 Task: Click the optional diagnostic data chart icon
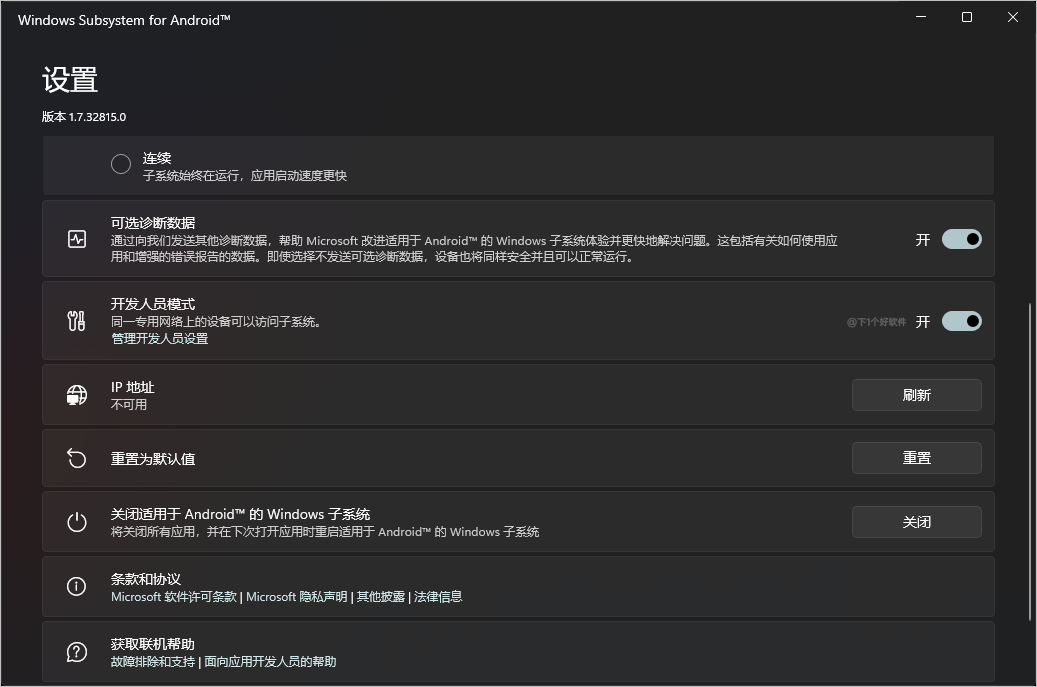[x=77, y=239]
